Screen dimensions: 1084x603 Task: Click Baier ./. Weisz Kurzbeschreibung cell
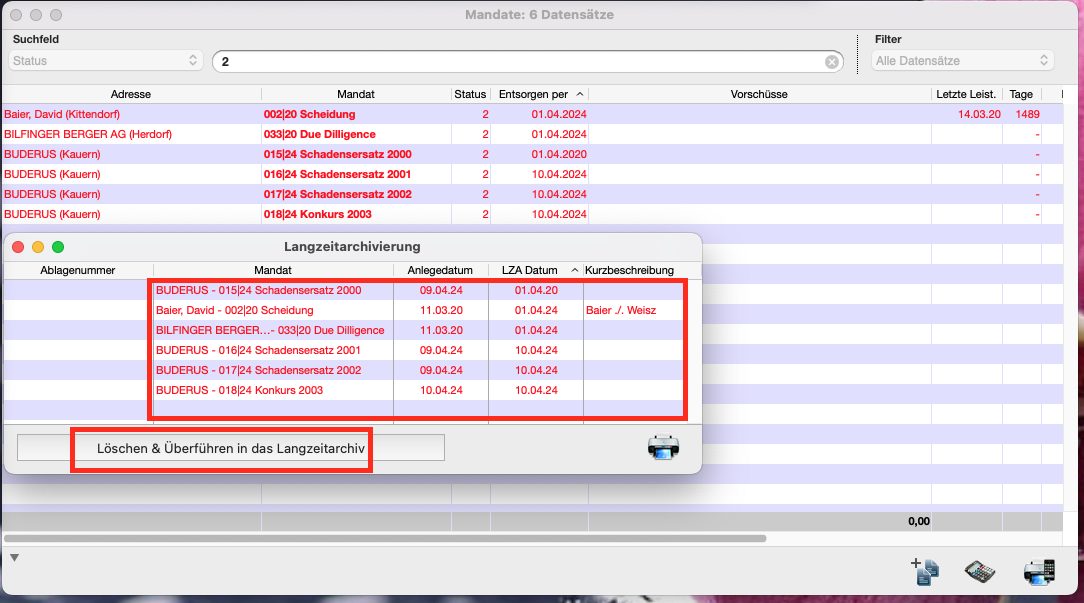tap(621, 310)
